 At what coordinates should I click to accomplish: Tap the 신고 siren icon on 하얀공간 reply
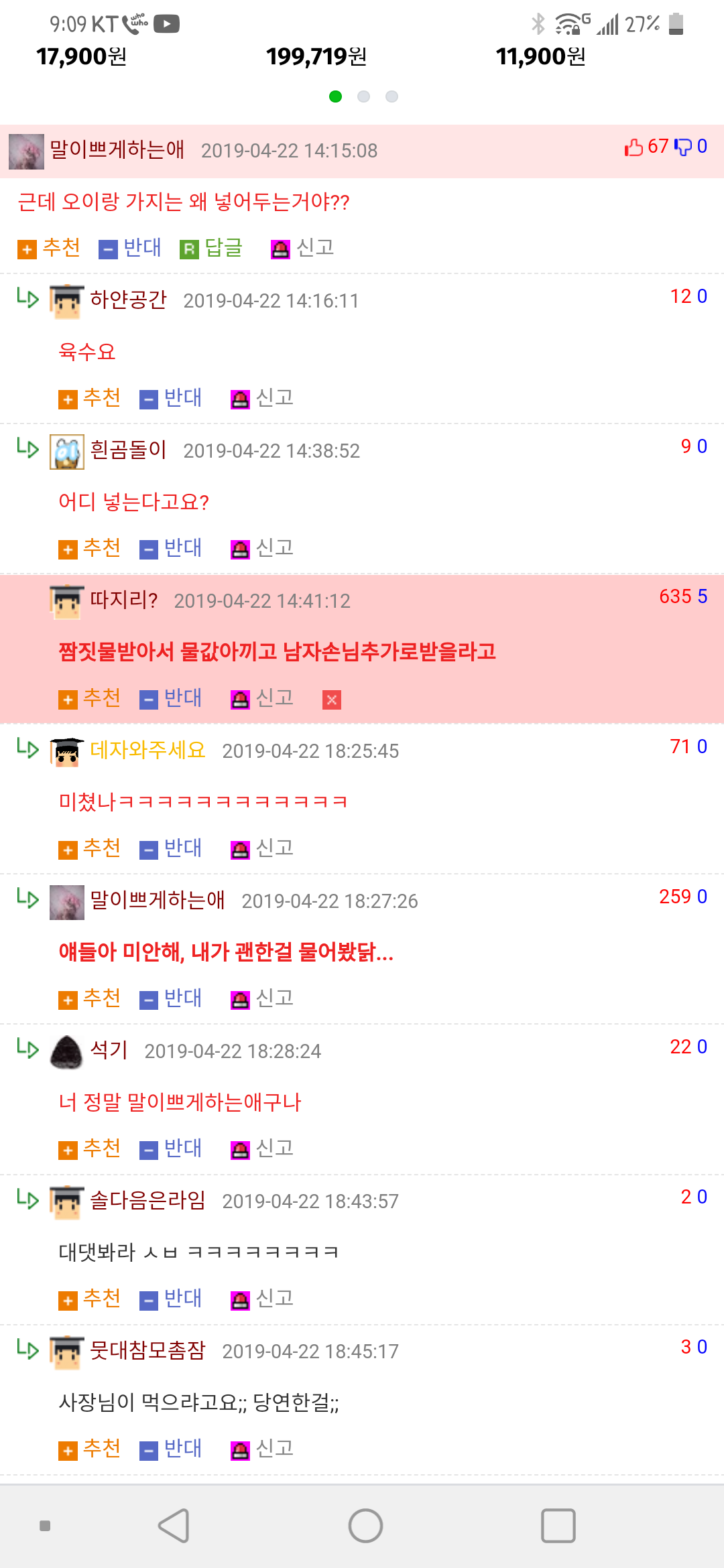coord(240,400)
